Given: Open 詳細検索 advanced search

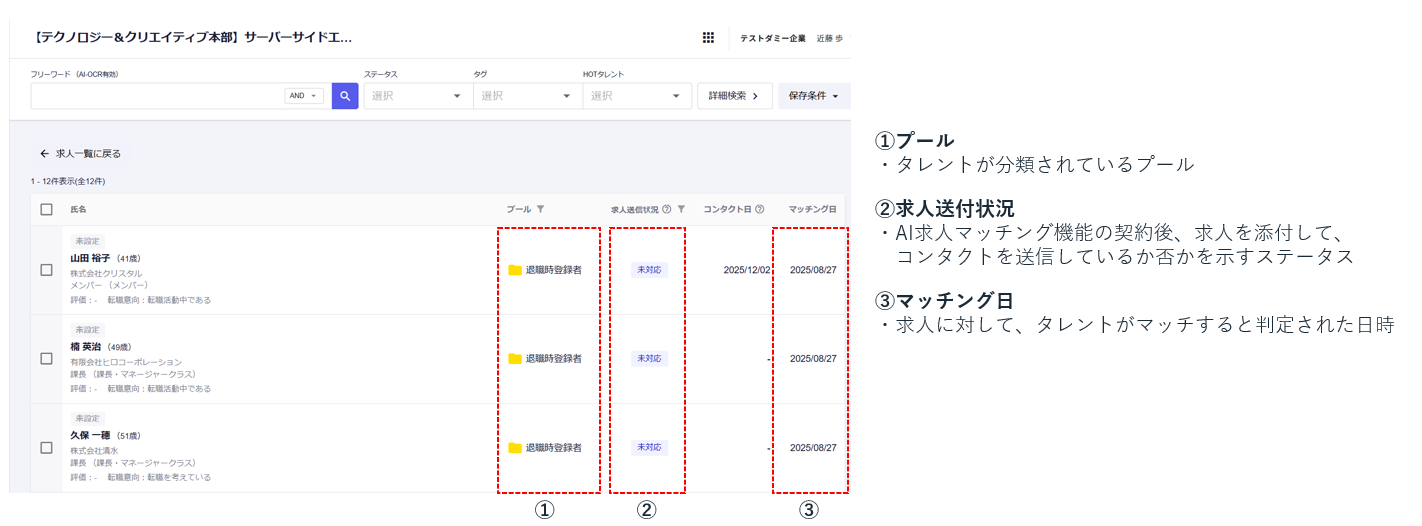Looking at the screenshot, I should (734, 96).
